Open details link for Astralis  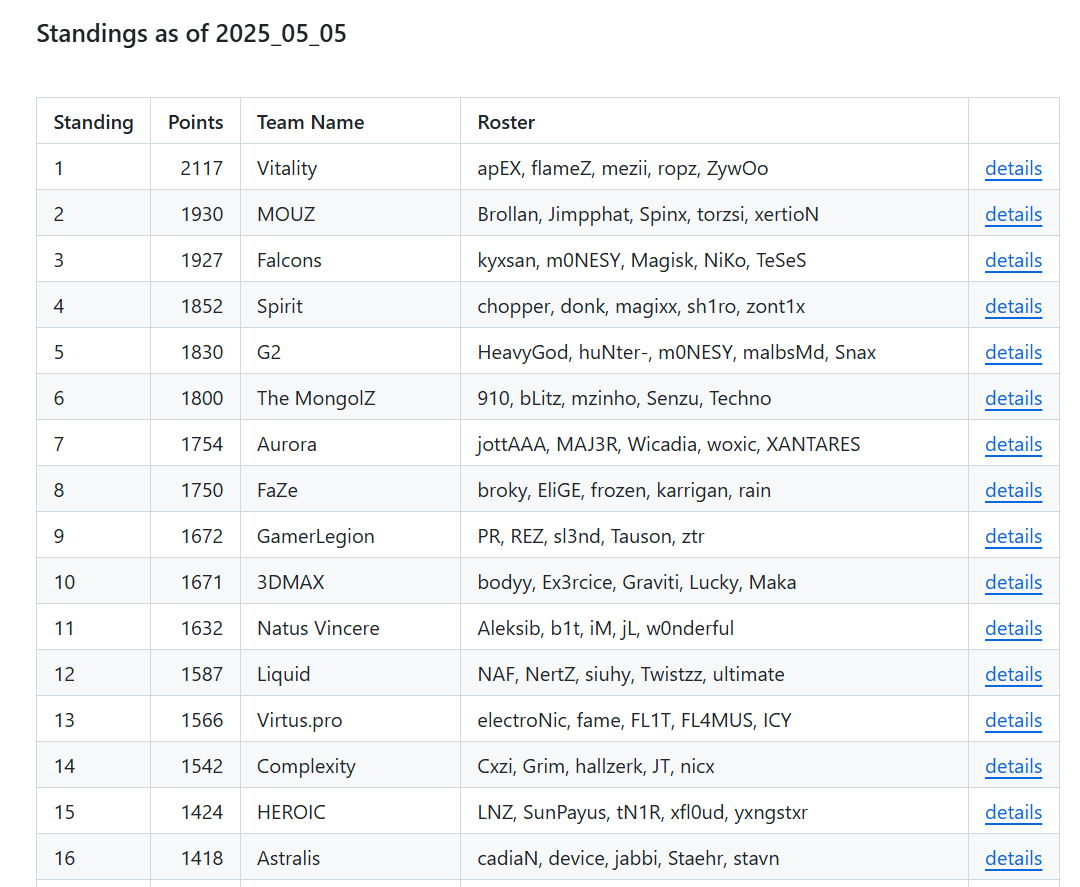coord(1013,858)
